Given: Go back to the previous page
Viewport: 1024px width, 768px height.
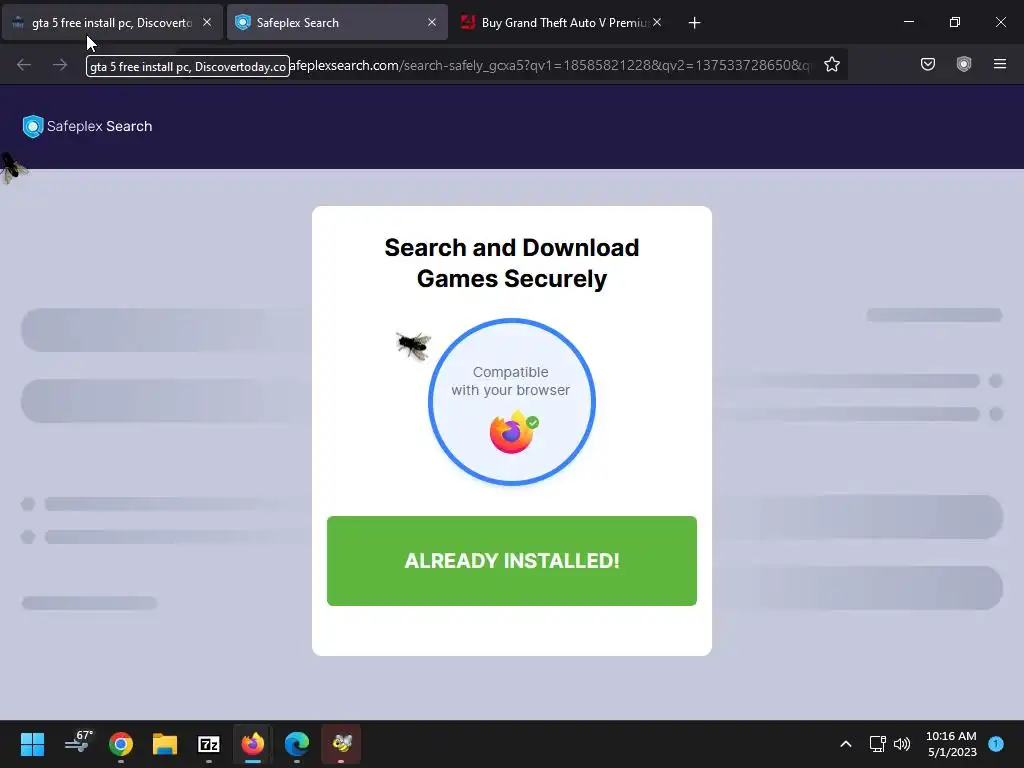Looking at the screenshot, I should coord(24,65).
